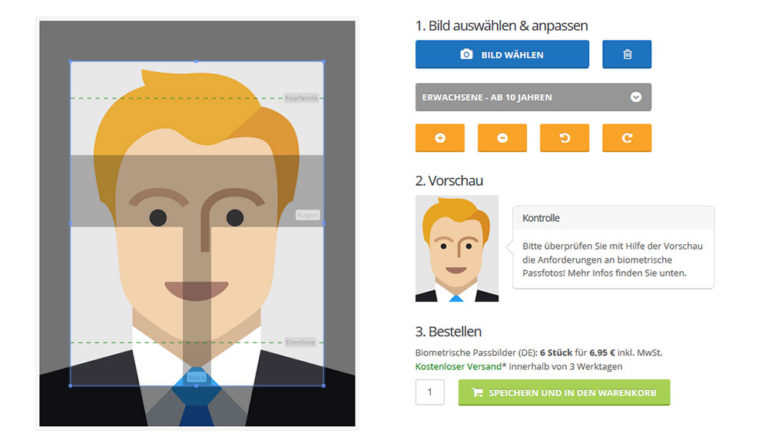Select the top-left crop frame handle
768x443 pixels.
71,62
